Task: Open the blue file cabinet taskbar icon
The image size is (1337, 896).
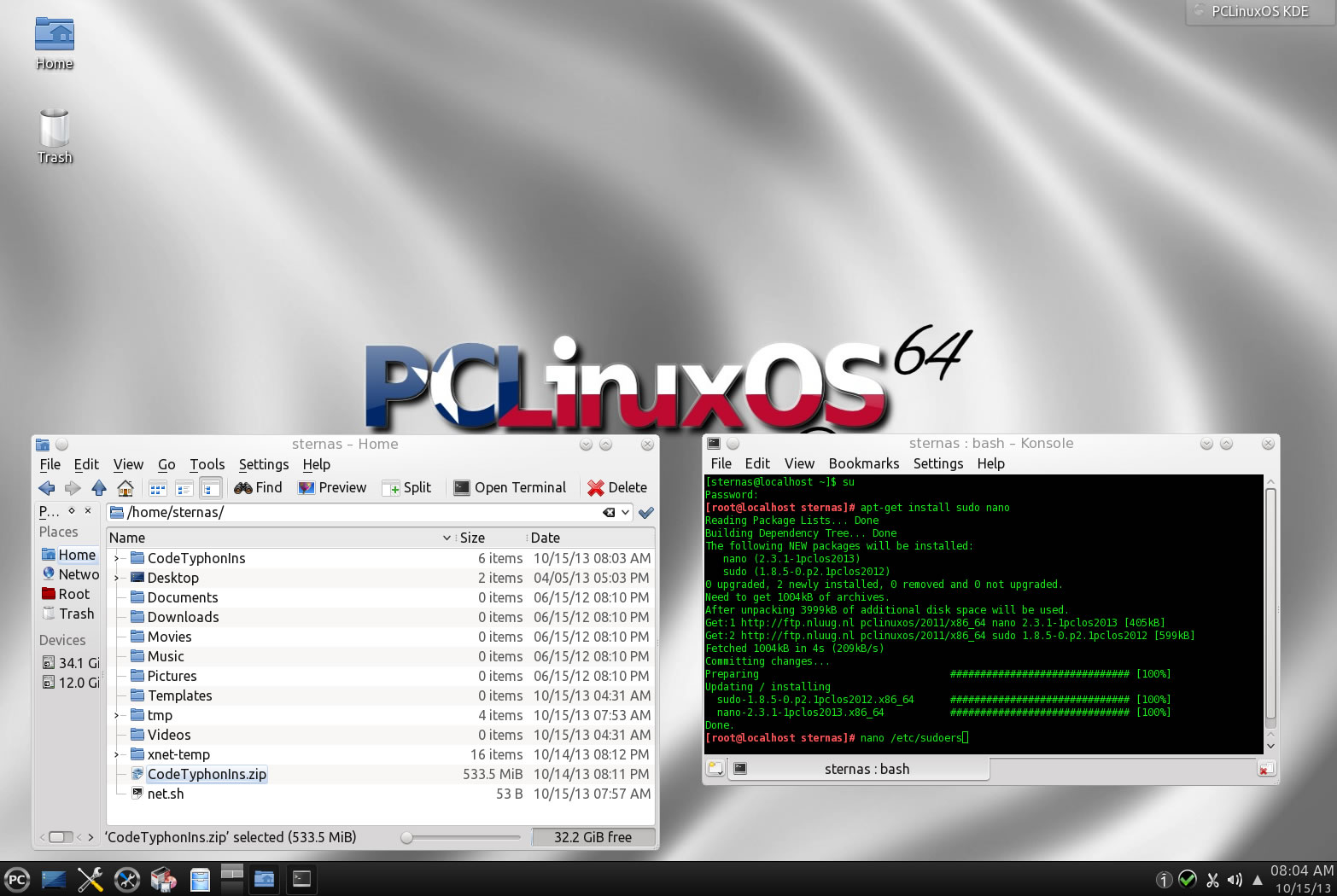Action: [200, 879]
